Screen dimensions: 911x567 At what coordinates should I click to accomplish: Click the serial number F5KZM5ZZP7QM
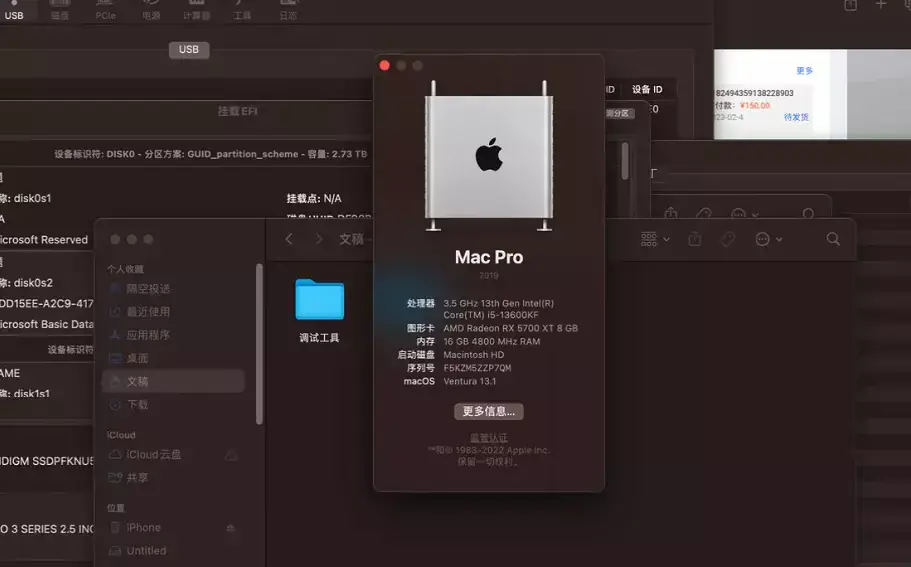click(x=477, y=368)
